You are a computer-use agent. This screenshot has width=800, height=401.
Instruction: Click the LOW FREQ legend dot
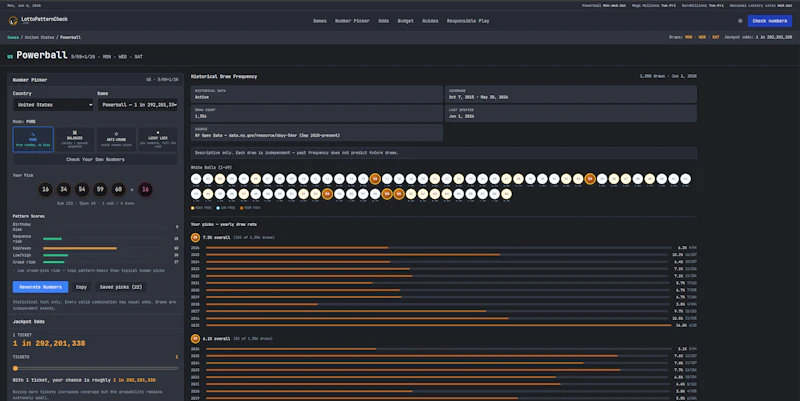pyautogui.click(x=218, y=208)
